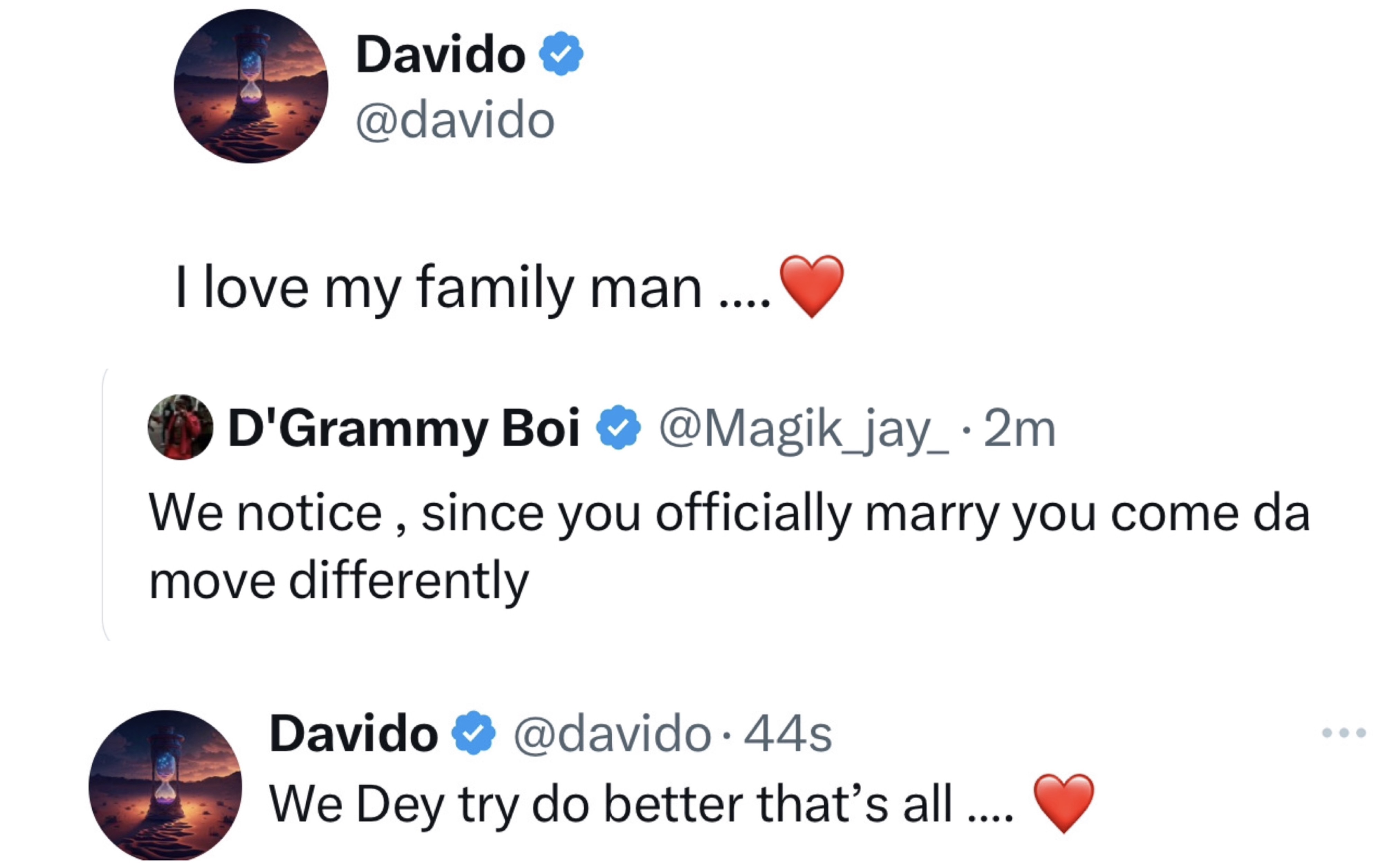Click the D'Grammy Boi display name
Image resolution: width=1383 pixels, height=868 pixels.
coord(403,428)
